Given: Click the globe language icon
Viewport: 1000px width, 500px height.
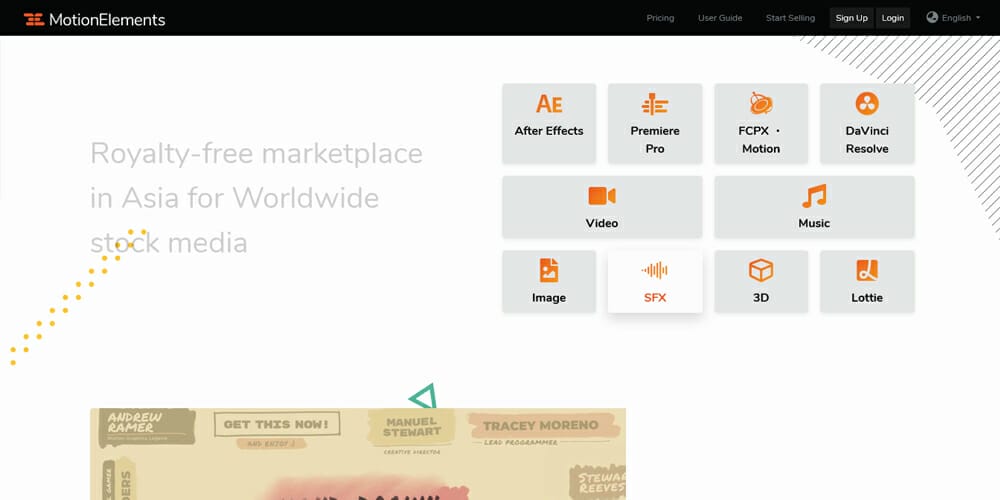Looking at the screenshot, I should (932, 17).
